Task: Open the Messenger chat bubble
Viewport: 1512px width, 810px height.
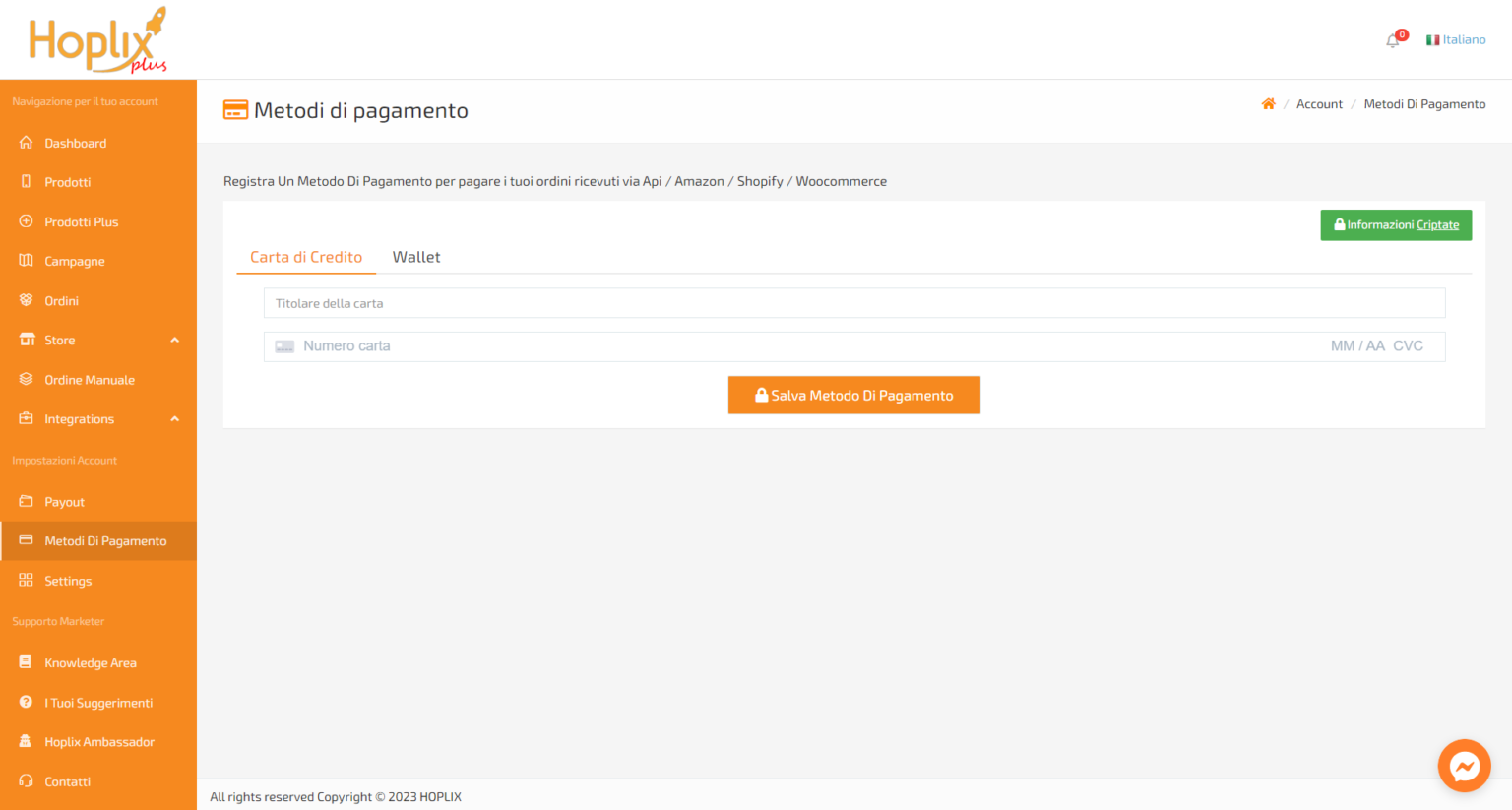Action: point(1464,766)
